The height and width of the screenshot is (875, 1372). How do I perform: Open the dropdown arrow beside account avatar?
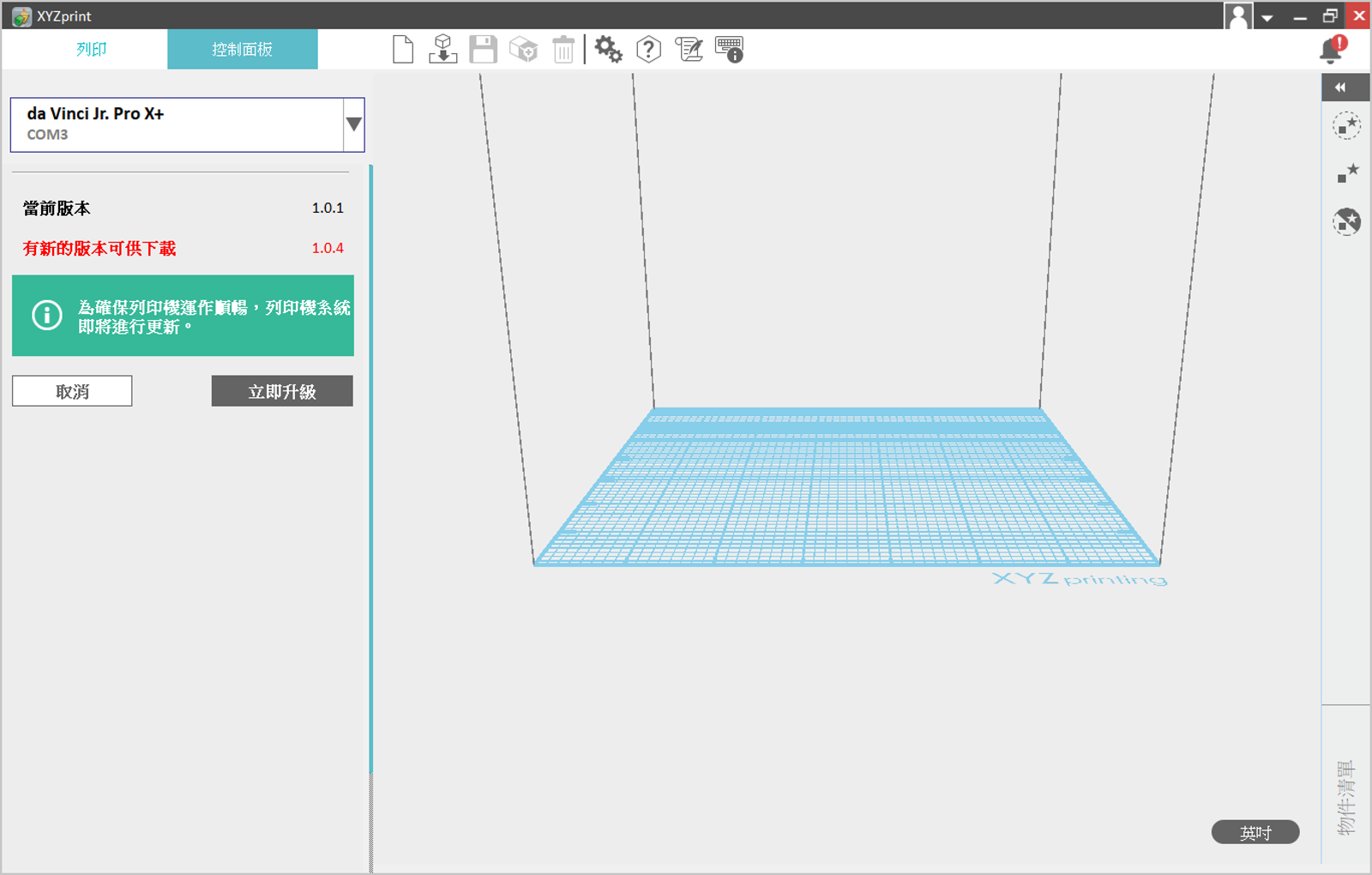(1267, 17)
